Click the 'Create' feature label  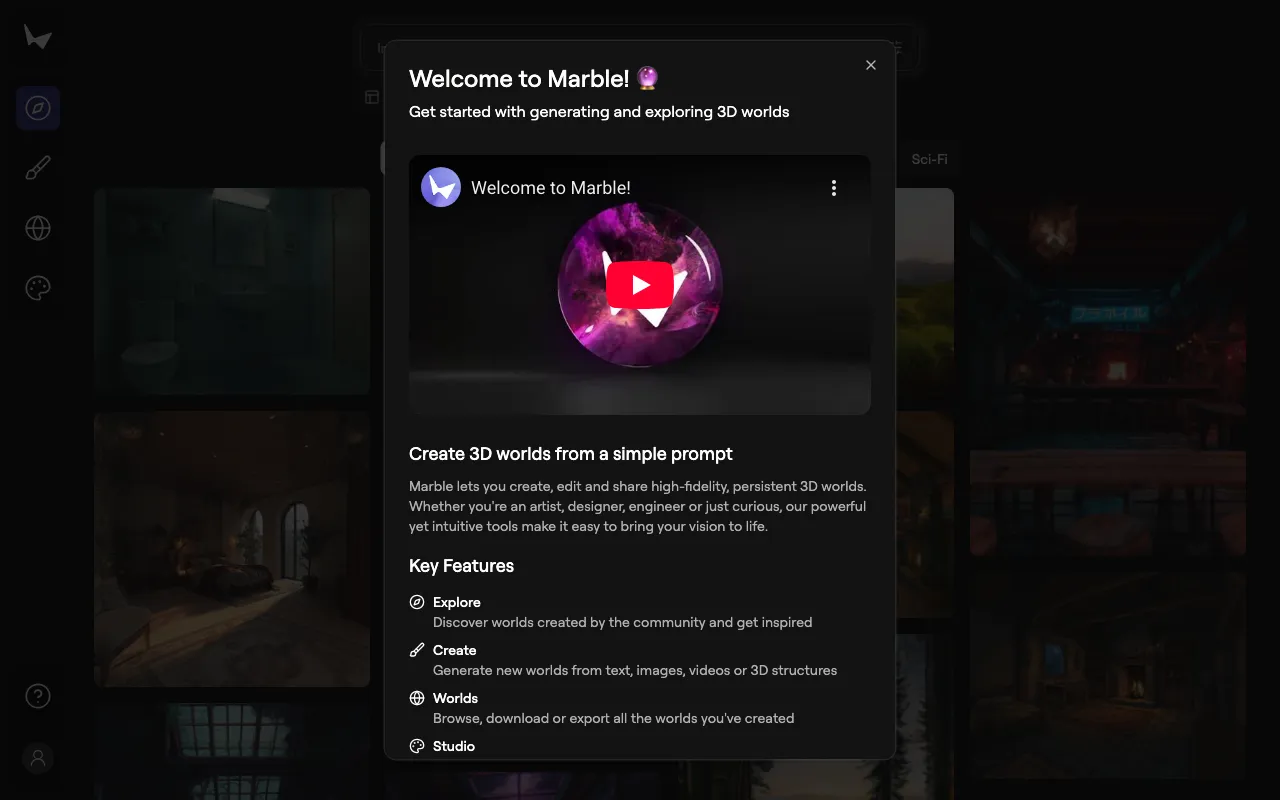[455, 650]
